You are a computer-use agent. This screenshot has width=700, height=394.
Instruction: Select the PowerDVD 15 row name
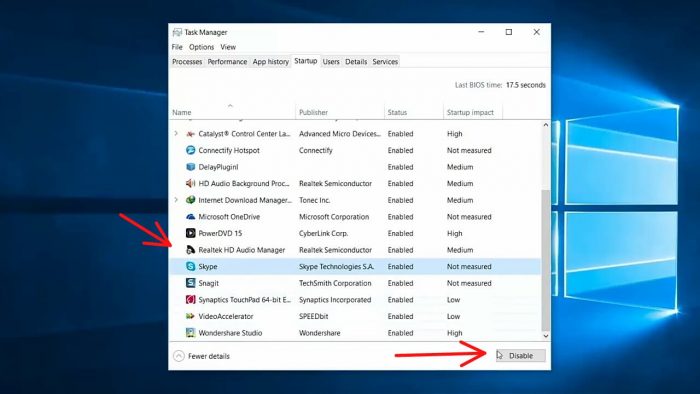click(220, 233)
